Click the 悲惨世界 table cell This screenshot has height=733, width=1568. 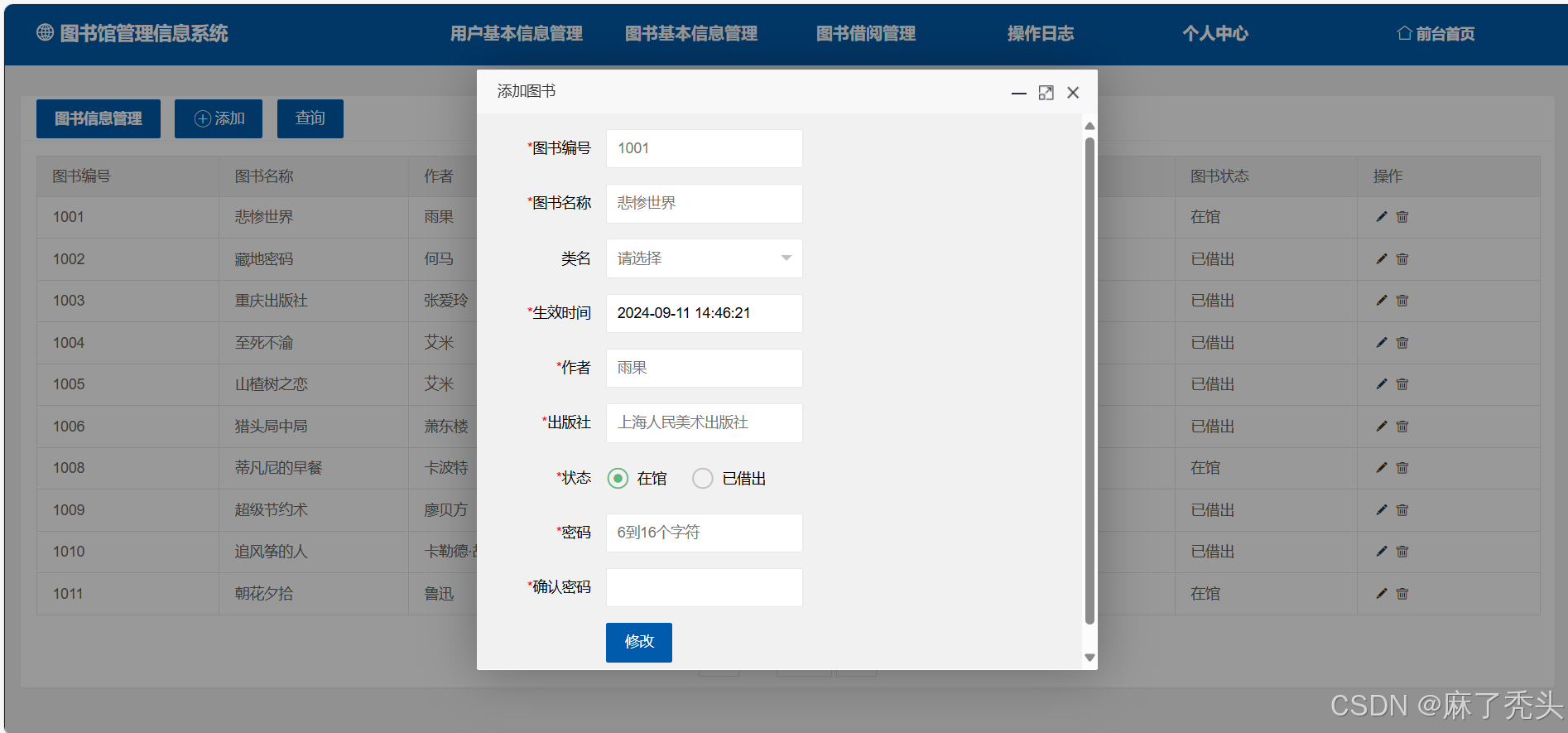click(x=313, y=217)
